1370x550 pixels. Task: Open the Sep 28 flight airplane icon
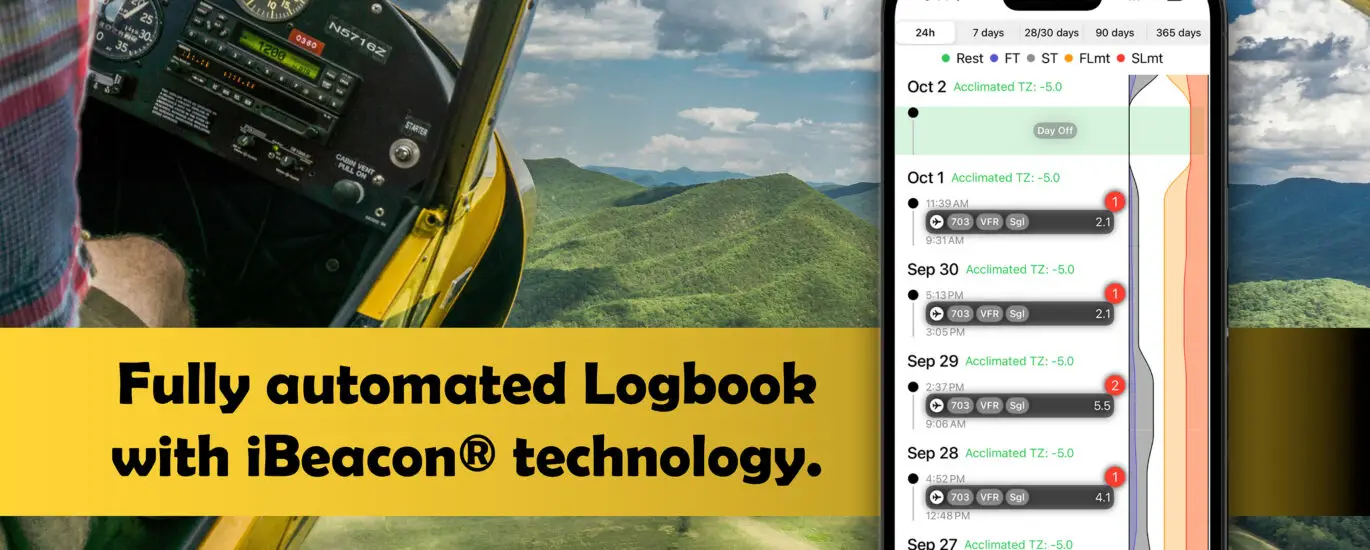coord(937,497)
